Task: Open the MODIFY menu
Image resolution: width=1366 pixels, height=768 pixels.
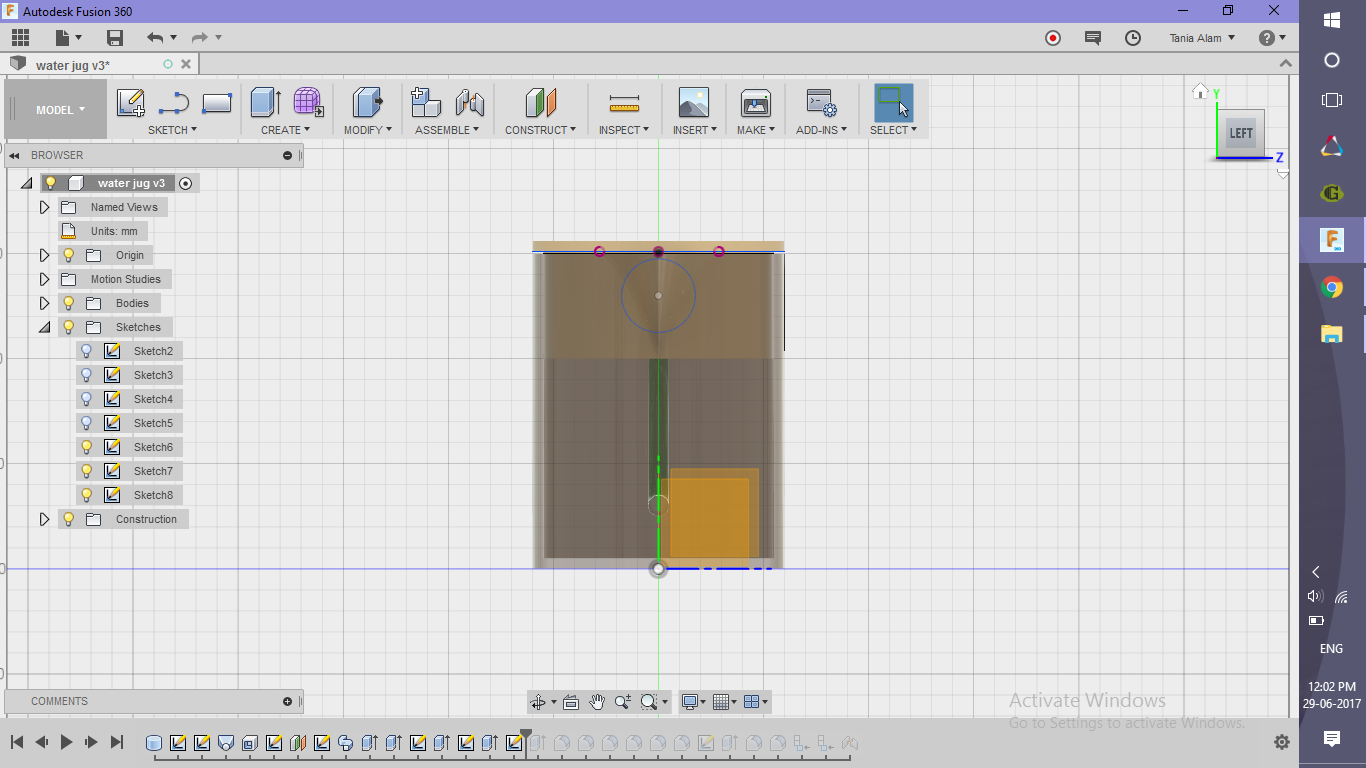Action: pos(367,130)
